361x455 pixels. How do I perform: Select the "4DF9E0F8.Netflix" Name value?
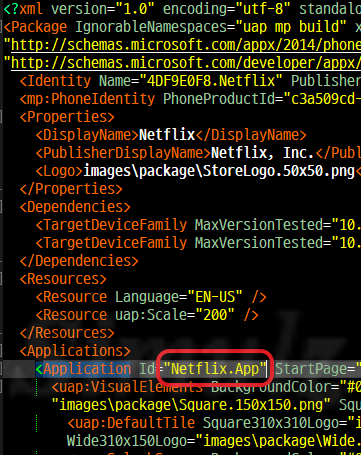coord(212,81)
